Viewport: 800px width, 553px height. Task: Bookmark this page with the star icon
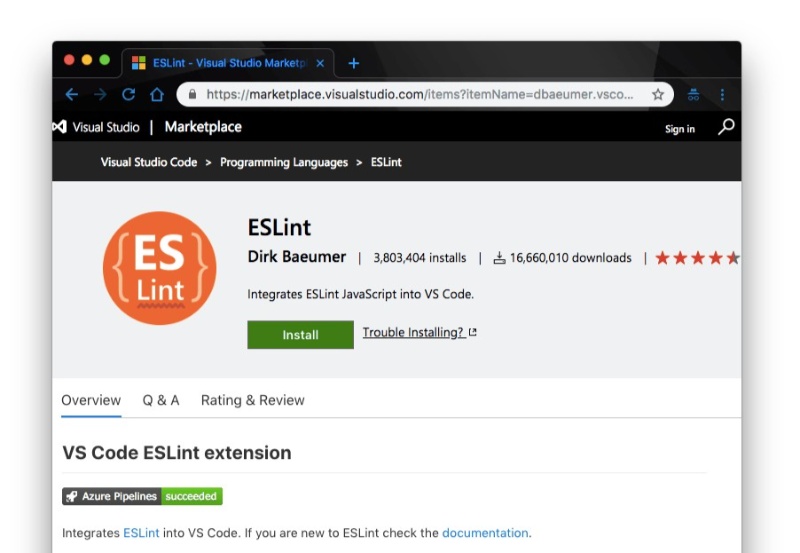coord(658,94)
